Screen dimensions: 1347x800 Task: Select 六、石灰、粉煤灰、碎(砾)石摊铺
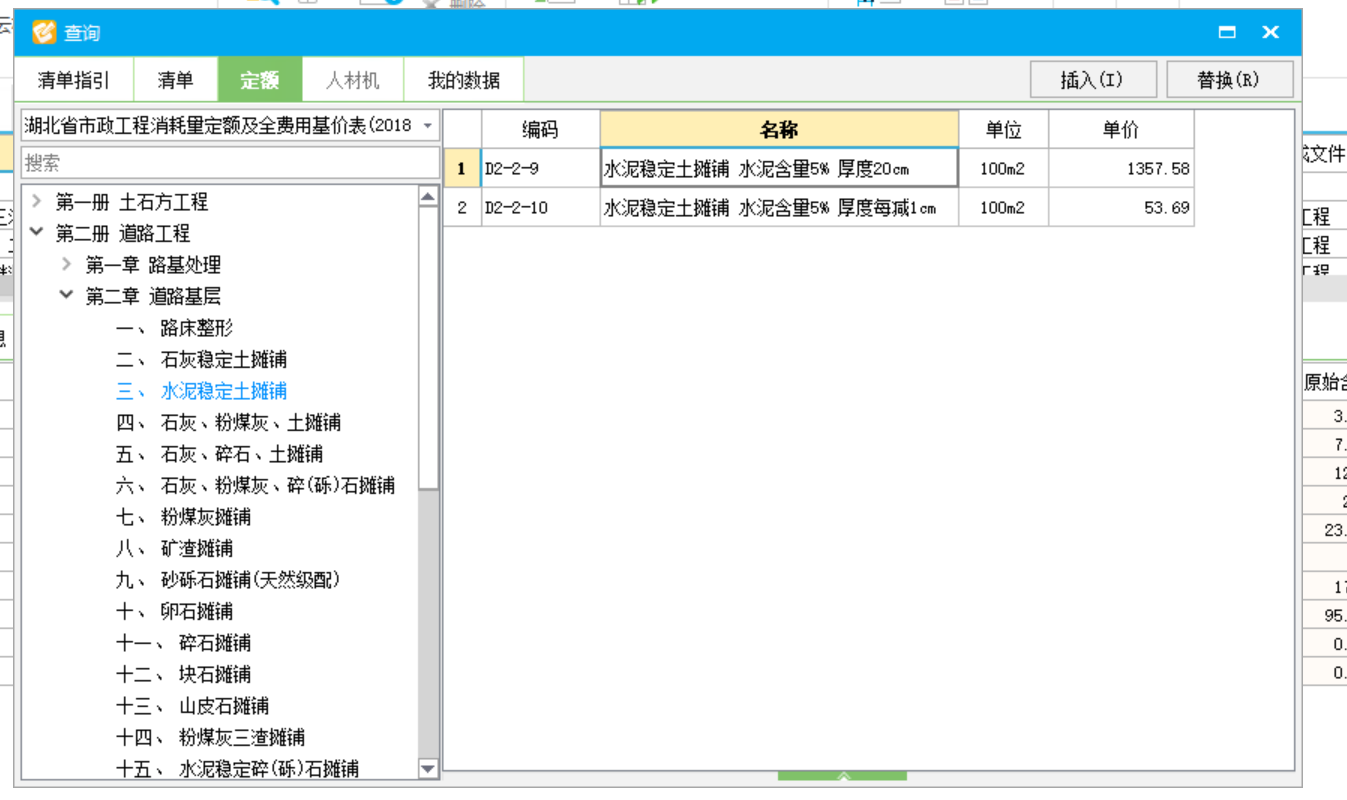255,485
